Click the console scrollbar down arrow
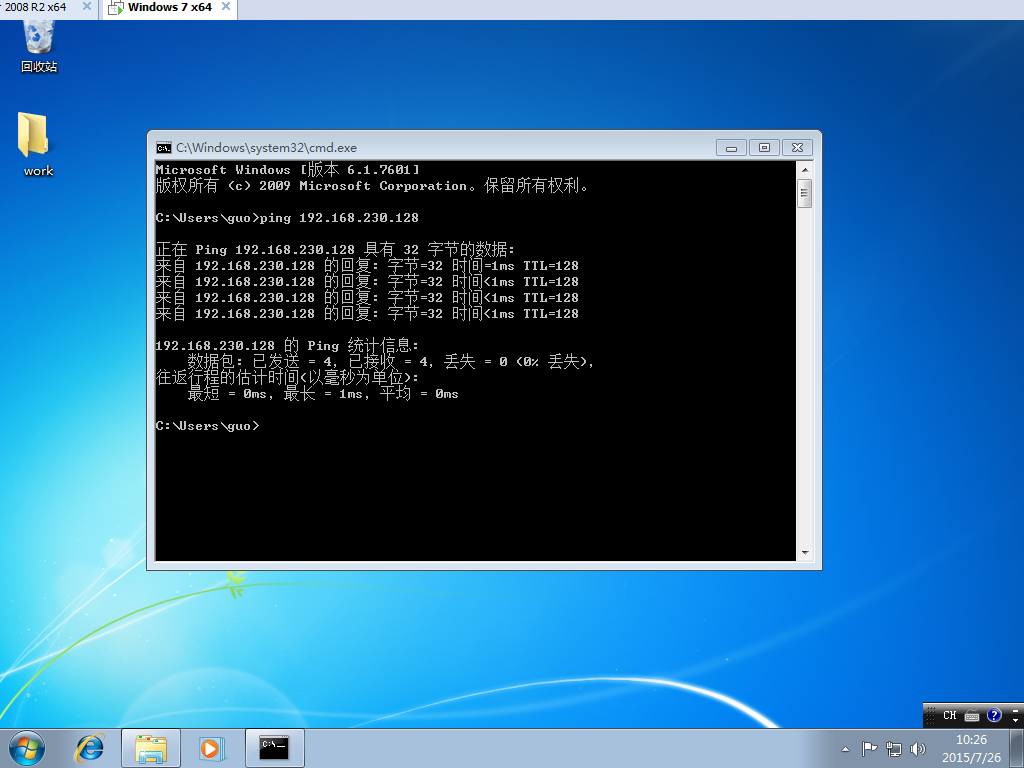The width and height of the screenshot is (1024, 768). [x=804, y=552]
